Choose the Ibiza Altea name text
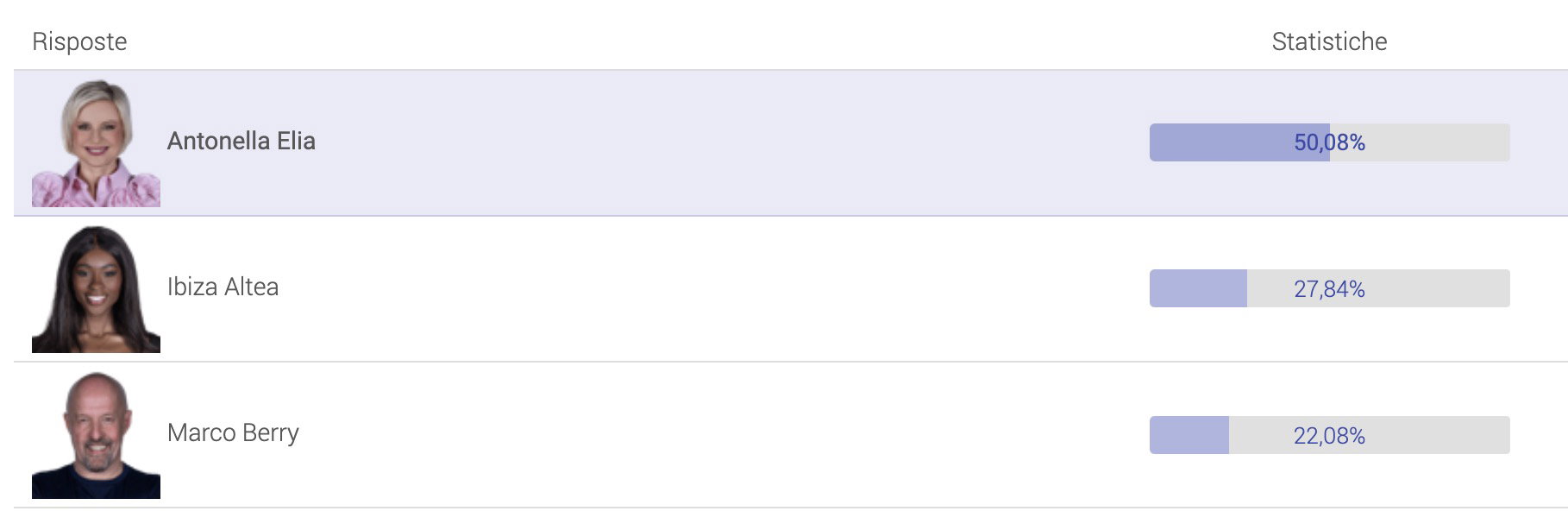1568x530 pixels. pyautogui.click(x=223, y=287)
